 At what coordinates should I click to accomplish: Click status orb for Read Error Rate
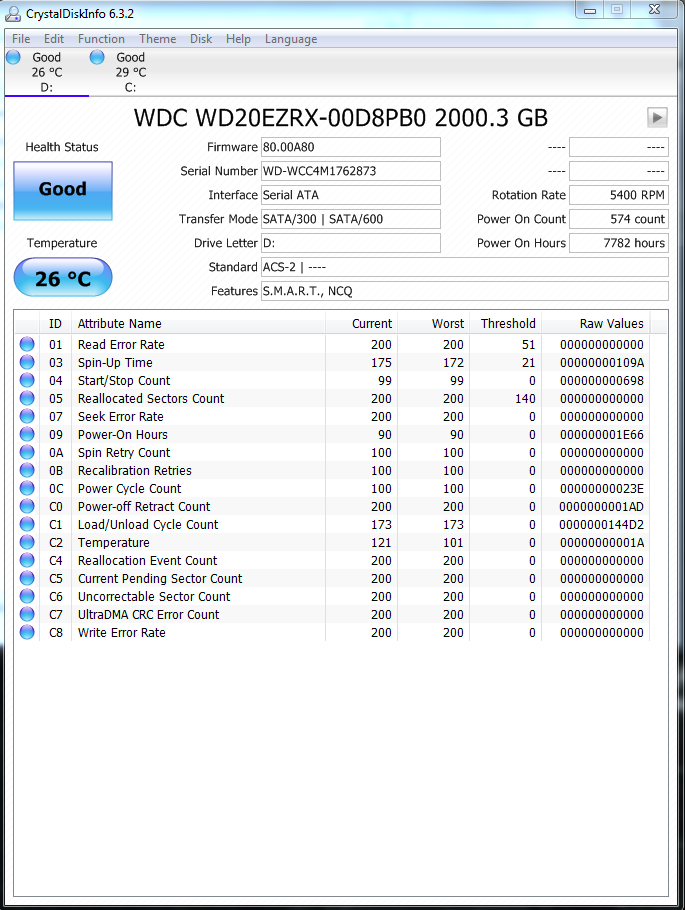click(x=27, y=344)
